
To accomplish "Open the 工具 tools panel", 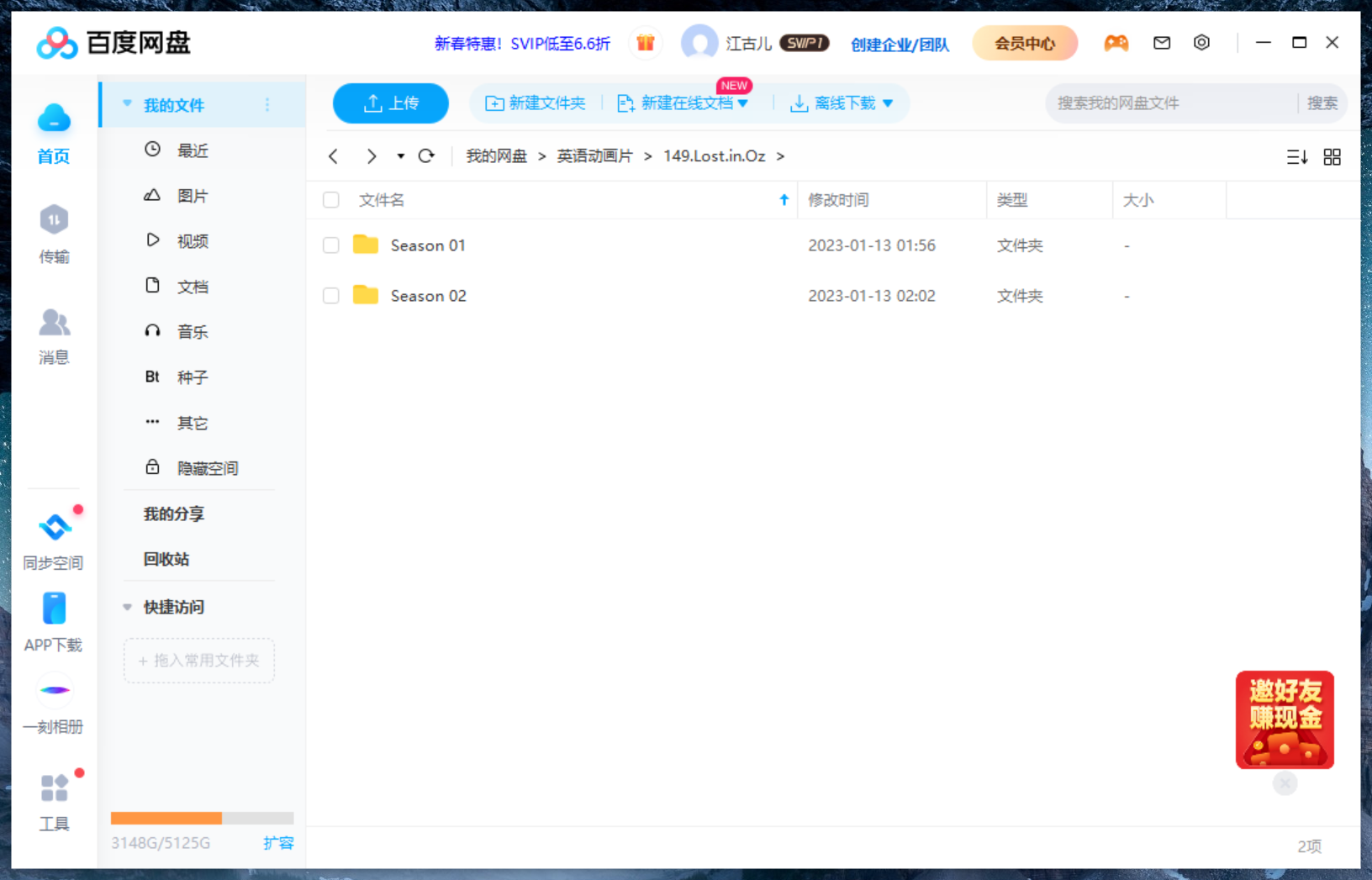I will (x=53, y=800).
